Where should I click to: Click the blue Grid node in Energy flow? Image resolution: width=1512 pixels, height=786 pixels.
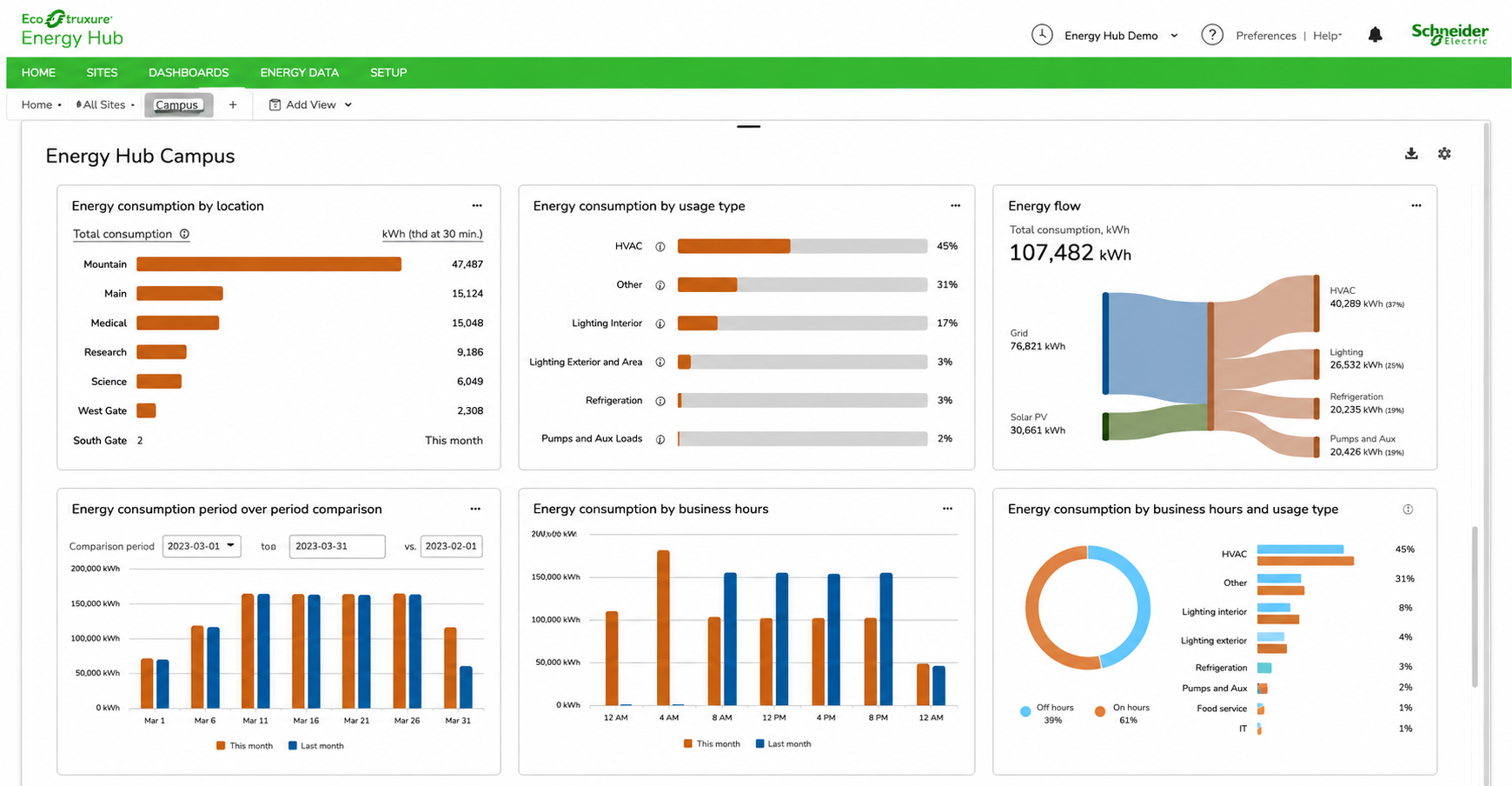click(1105, 343)
